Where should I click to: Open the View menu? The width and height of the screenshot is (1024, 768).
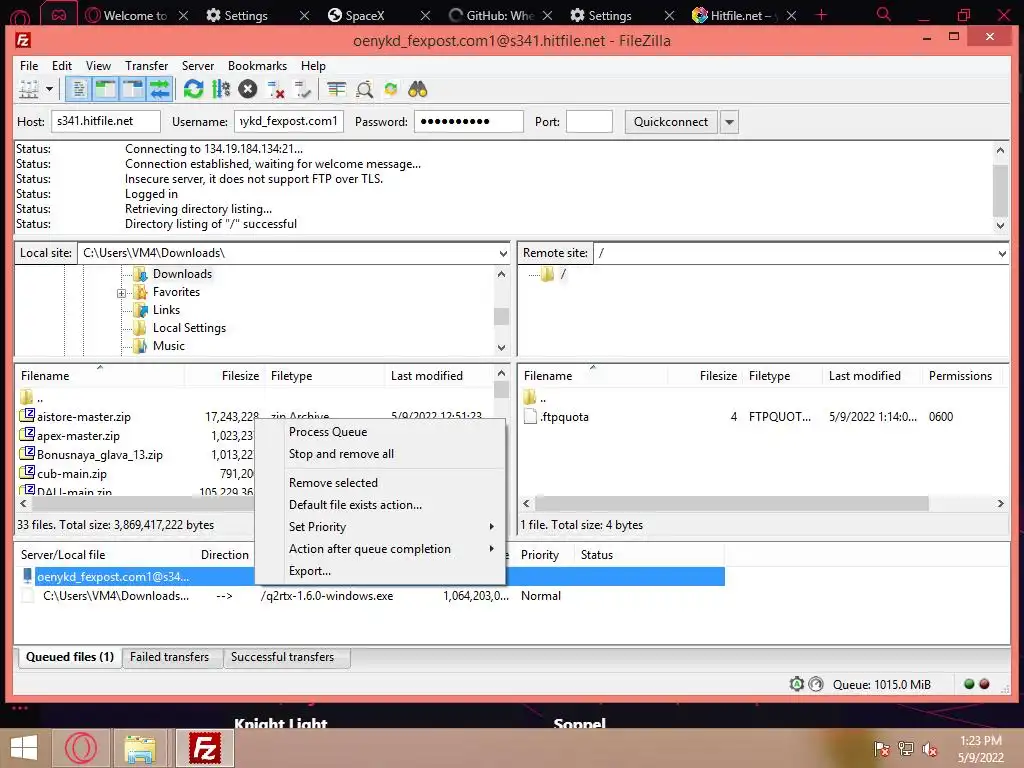(x=98, y=65)
